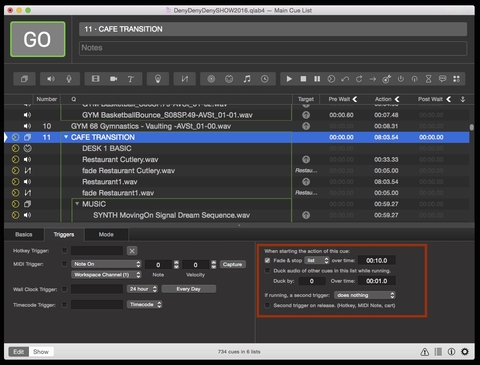Add a Pause cue using the pause icon

[x=317, y=79]
